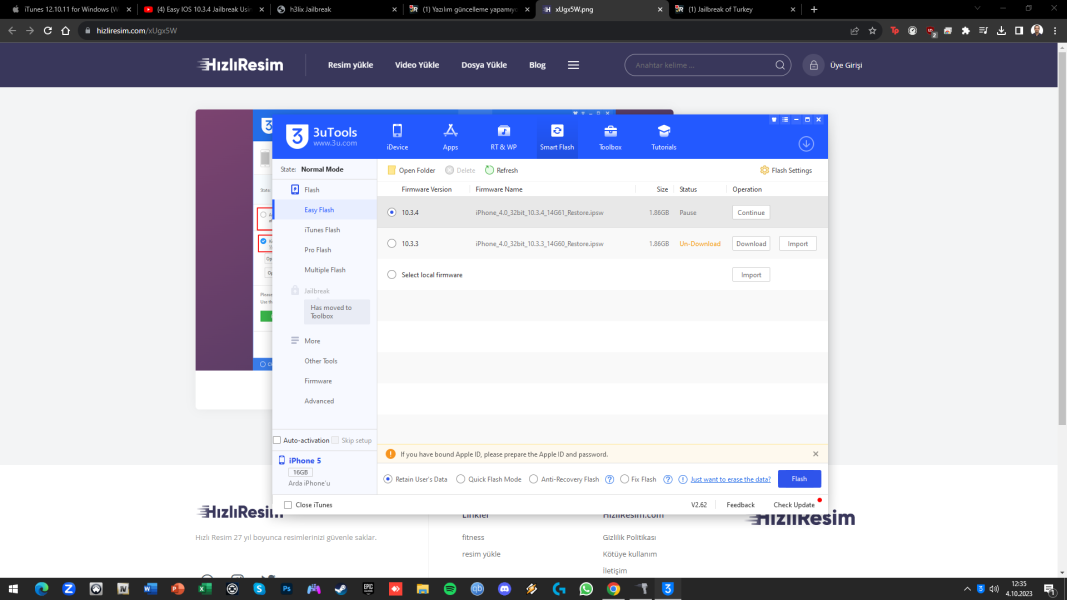1067x600 pixels.
Task: Click the download manager arrow icon
Action: click(x=806, y=144)
